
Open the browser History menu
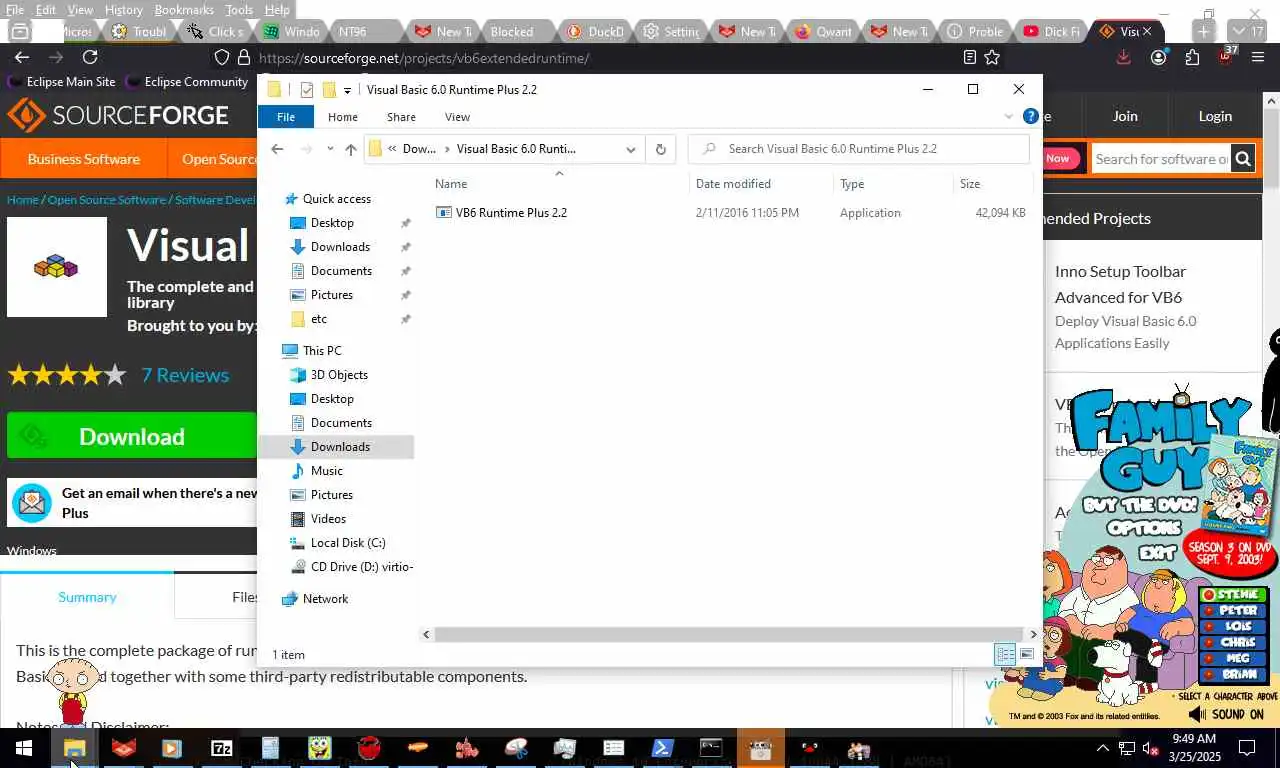tap(124, 9)
